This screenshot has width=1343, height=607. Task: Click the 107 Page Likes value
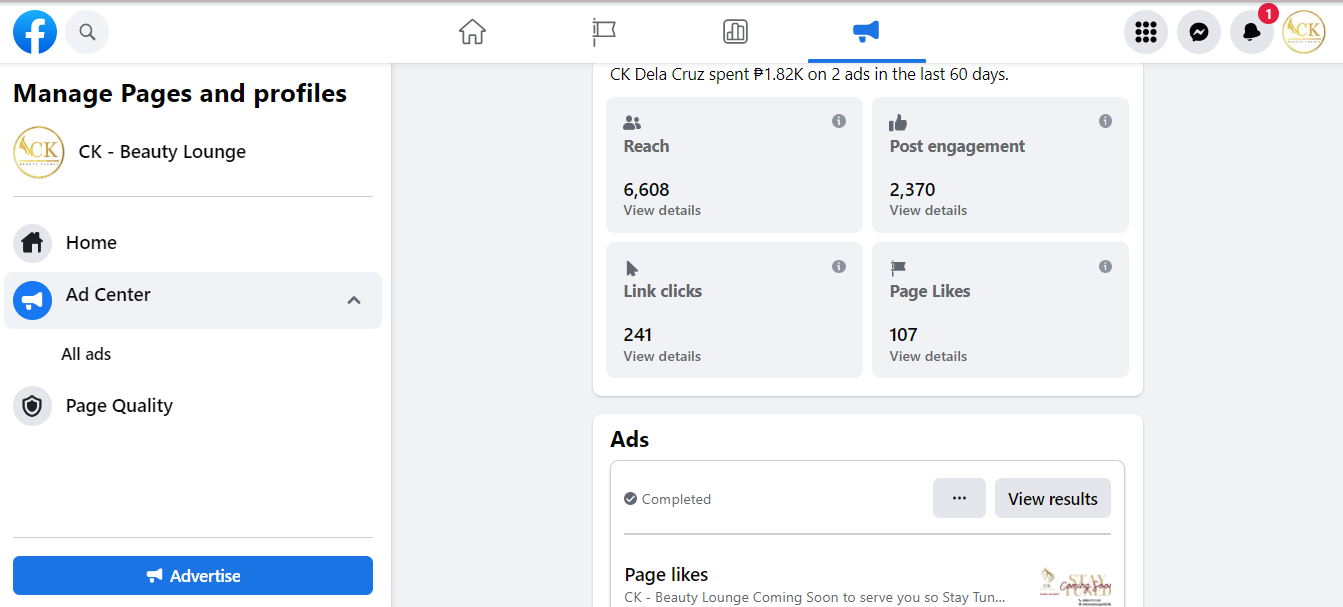904,335
